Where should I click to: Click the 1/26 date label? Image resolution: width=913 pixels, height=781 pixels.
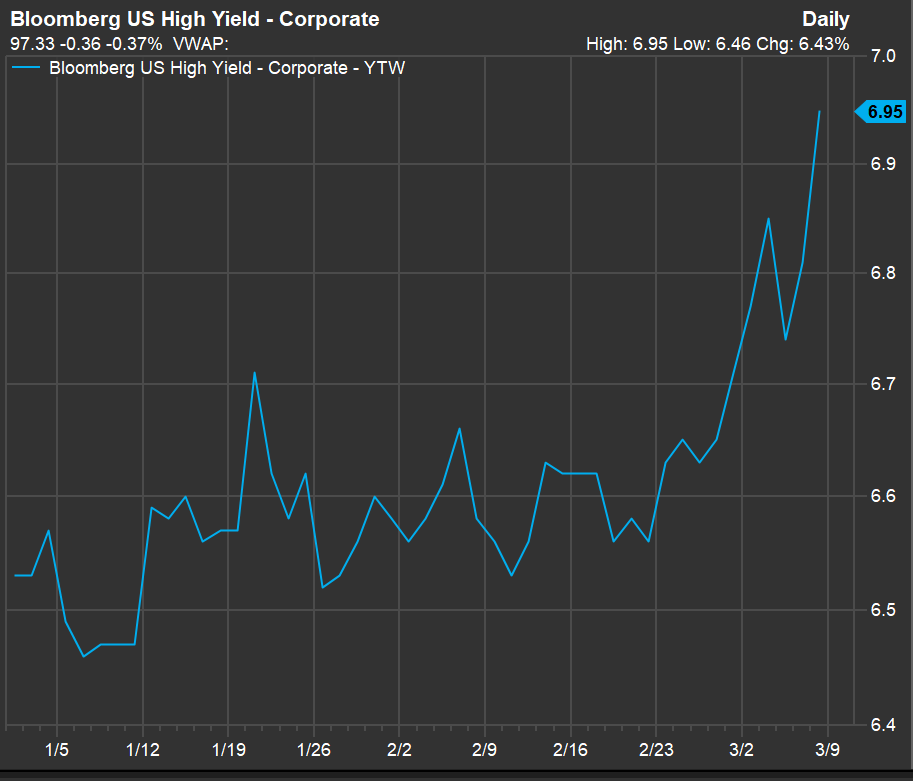[x=314, y=750]
